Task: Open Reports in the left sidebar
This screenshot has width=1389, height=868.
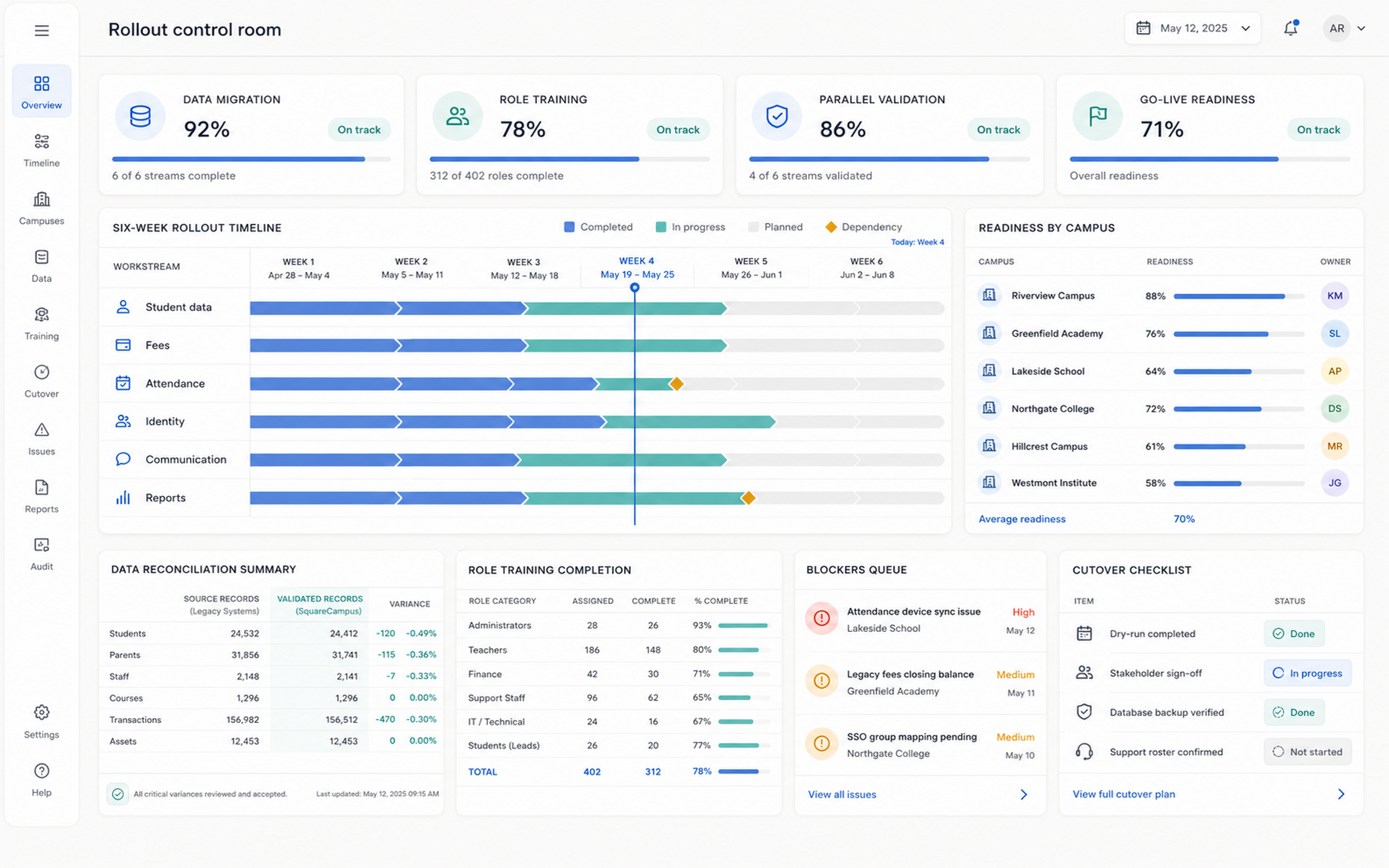Action: coord(41,496)
